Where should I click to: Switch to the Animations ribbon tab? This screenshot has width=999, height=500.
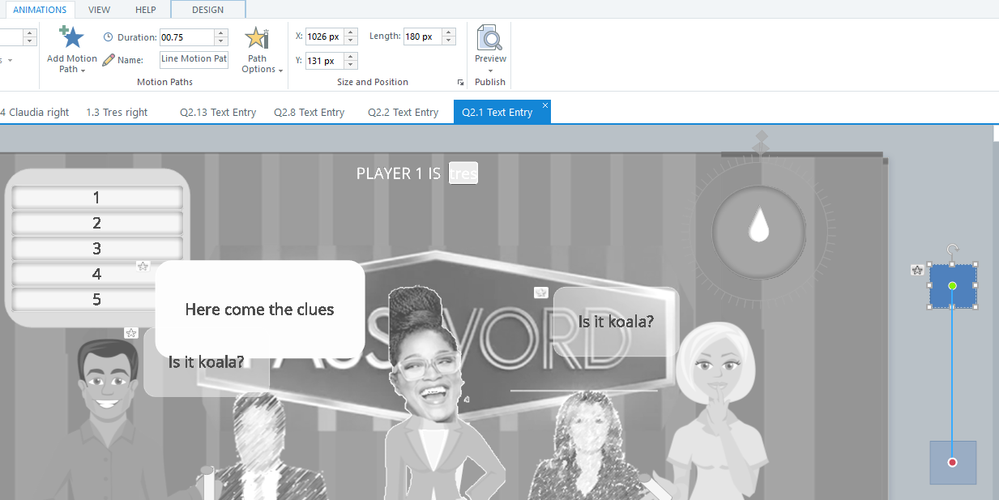click(40, 10)
